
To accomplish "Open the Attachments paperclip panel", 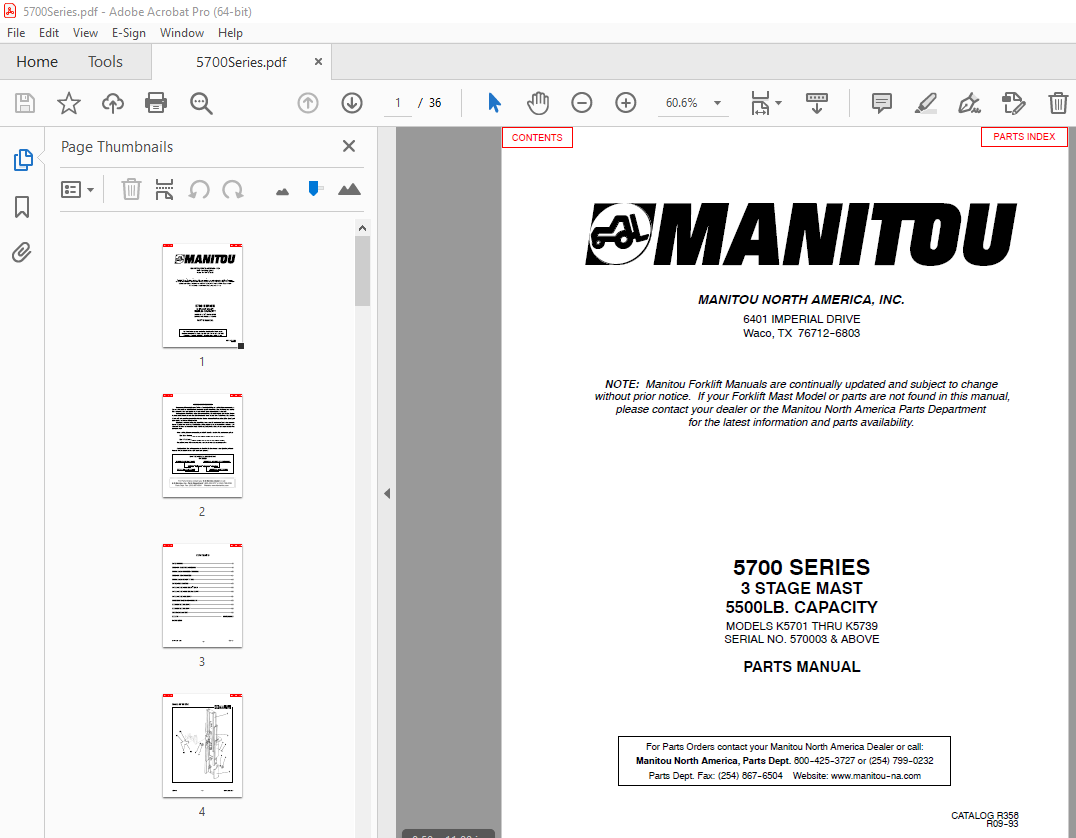I will click(x=22, y=253).
